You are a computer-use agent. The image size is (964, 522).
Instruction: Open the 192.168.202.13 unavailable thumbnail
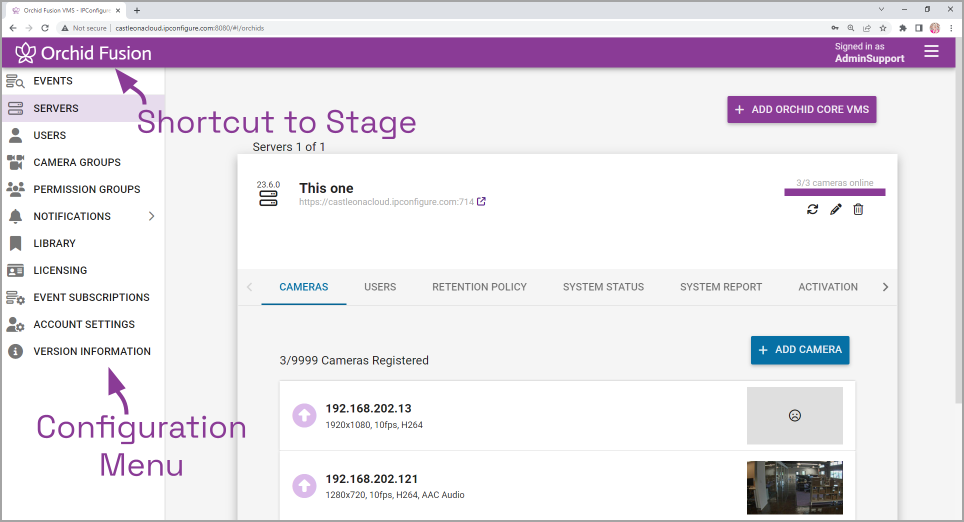tap(795, 416)
